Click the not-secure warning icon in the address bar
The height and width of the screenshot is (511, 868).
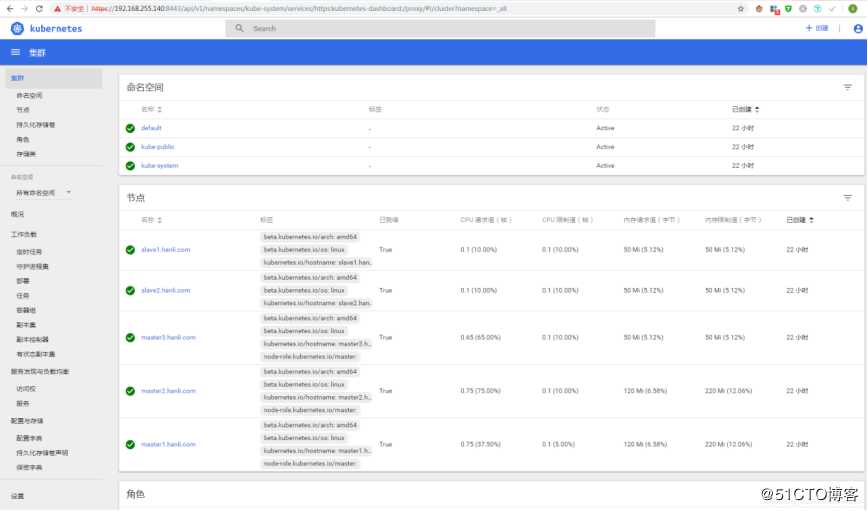[x=57, y=9]
